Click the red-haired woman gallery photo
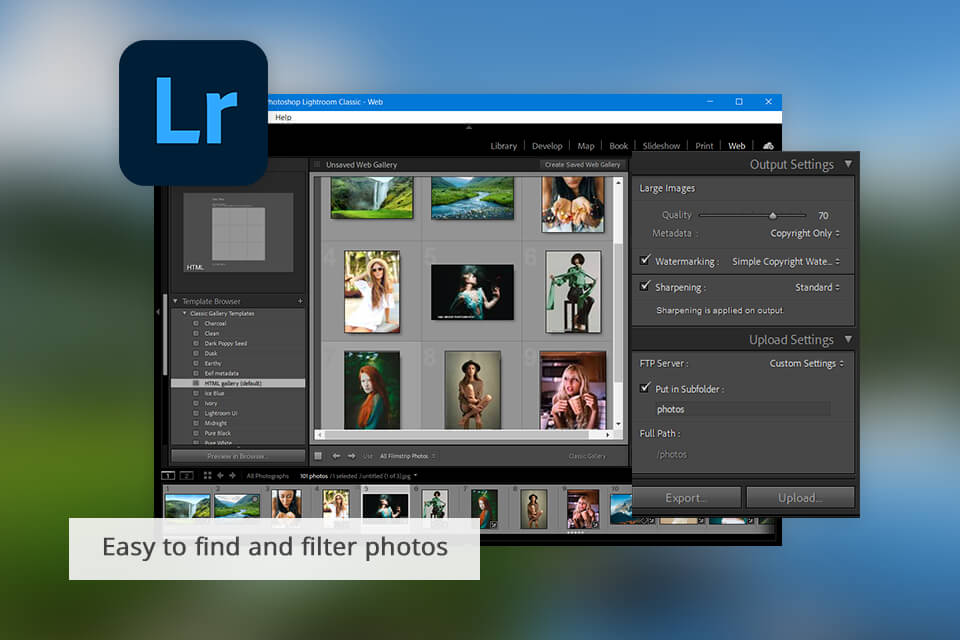Image resolution: width=960 pixels, height=640 pixels. pyautogui.click(x=372, y=390)
